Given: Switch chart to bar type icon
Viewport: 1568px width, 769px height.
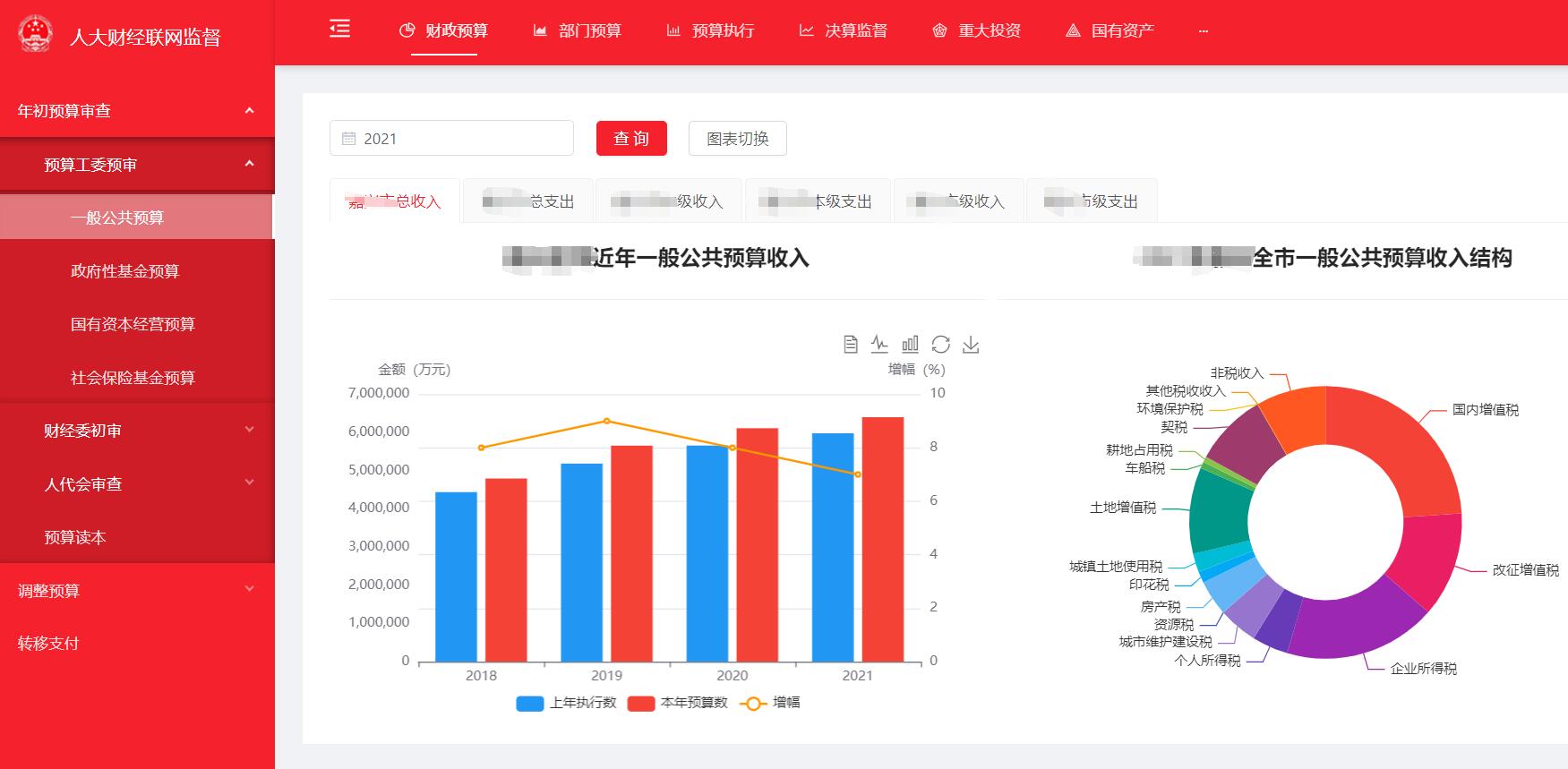Looking at the screenshot, I should click(x=910, y=345).
